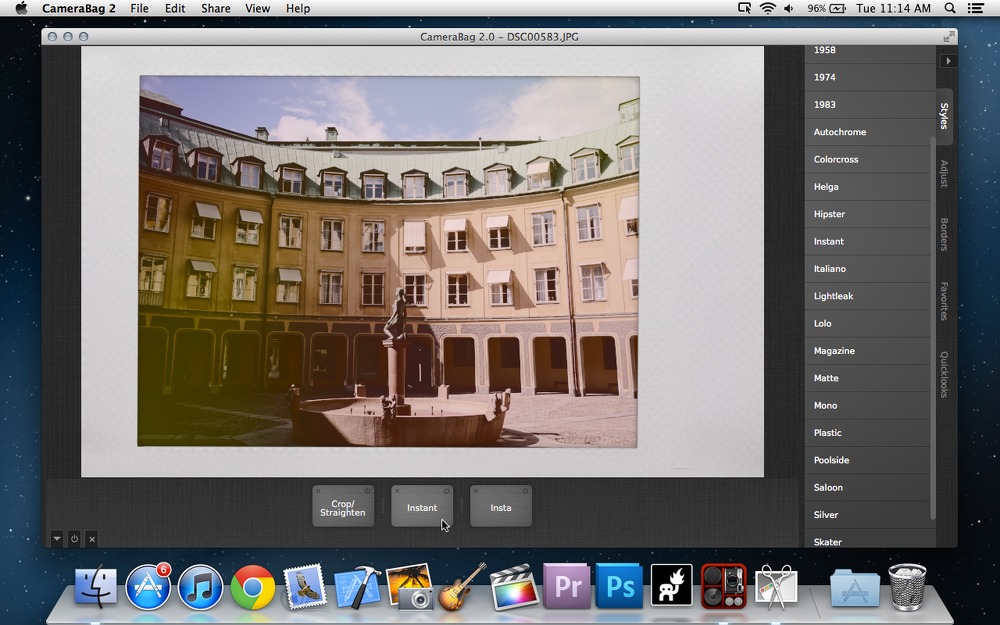Open the tray dropdown arrow at bottom-left
This screenshot has height=625, width=1000.
point(57,538)
